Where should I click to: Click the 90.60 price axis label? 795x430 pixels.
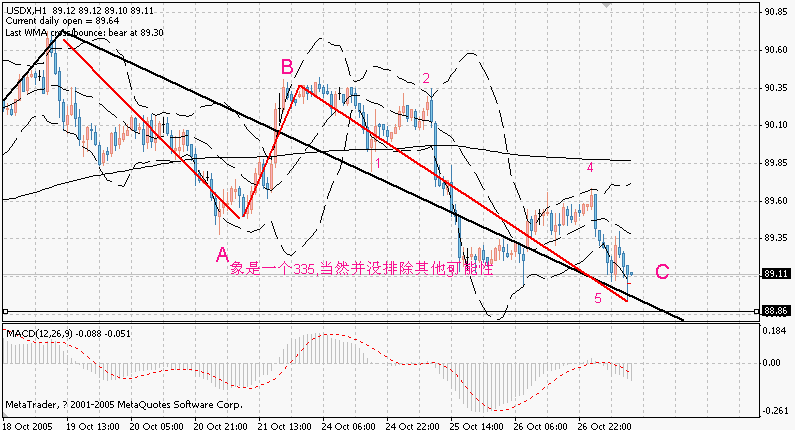pos(776,50)
